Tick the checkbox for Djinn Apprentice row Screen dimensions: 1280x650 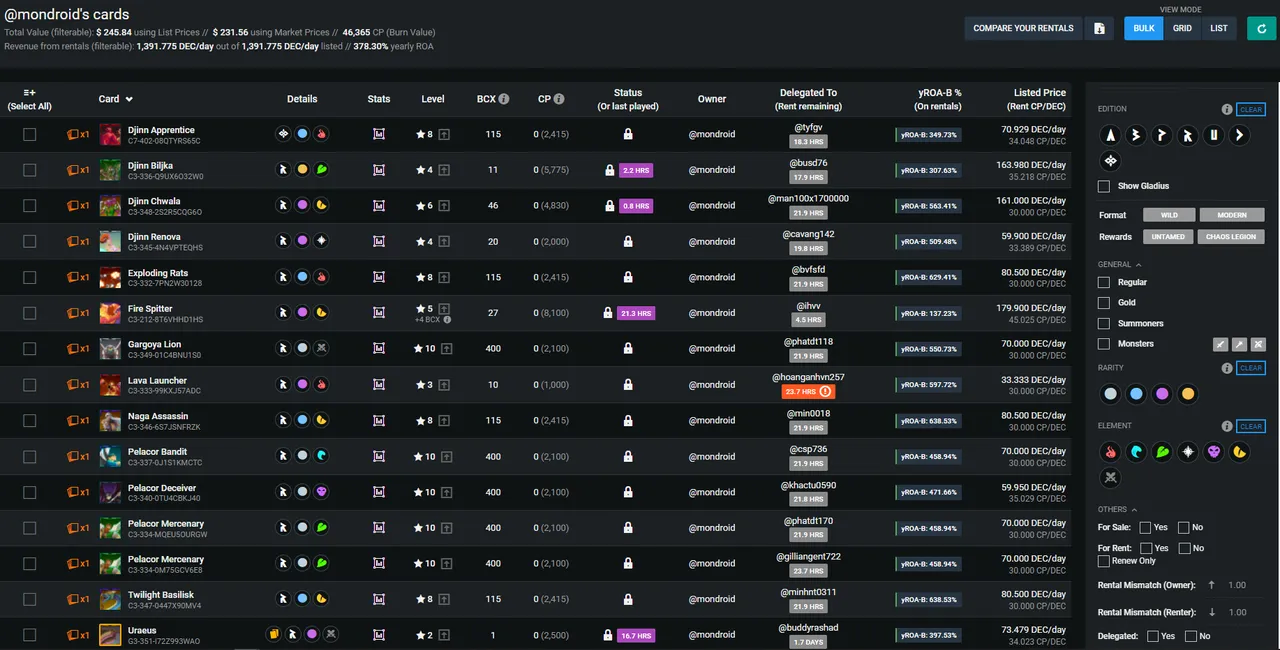pos(30,134)
